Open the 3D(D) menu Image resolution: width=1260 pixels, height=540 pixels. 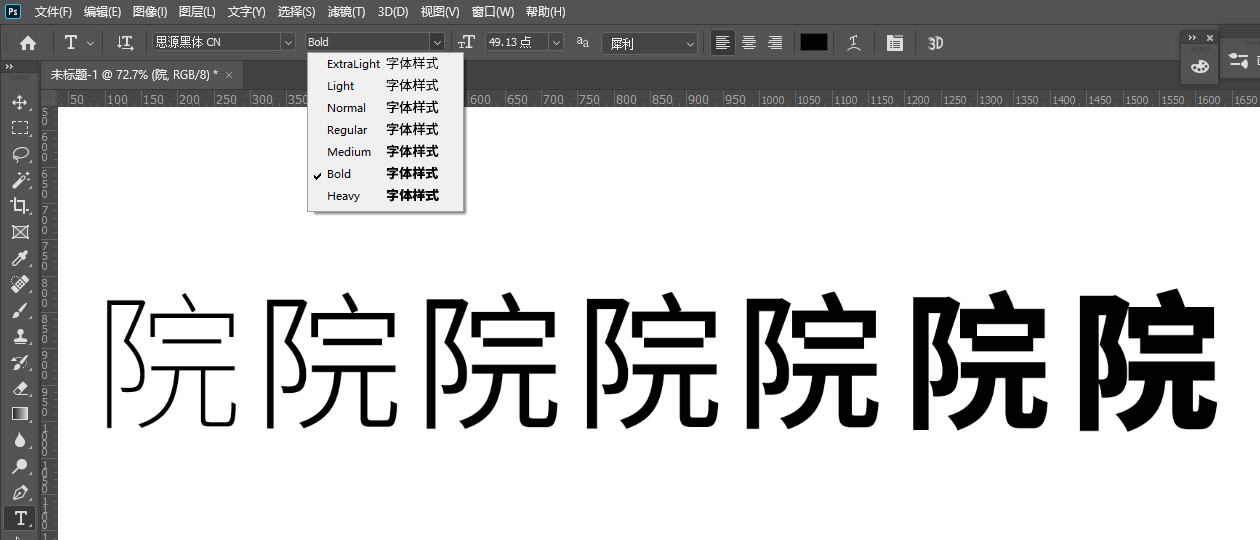[x=393, y=12]
